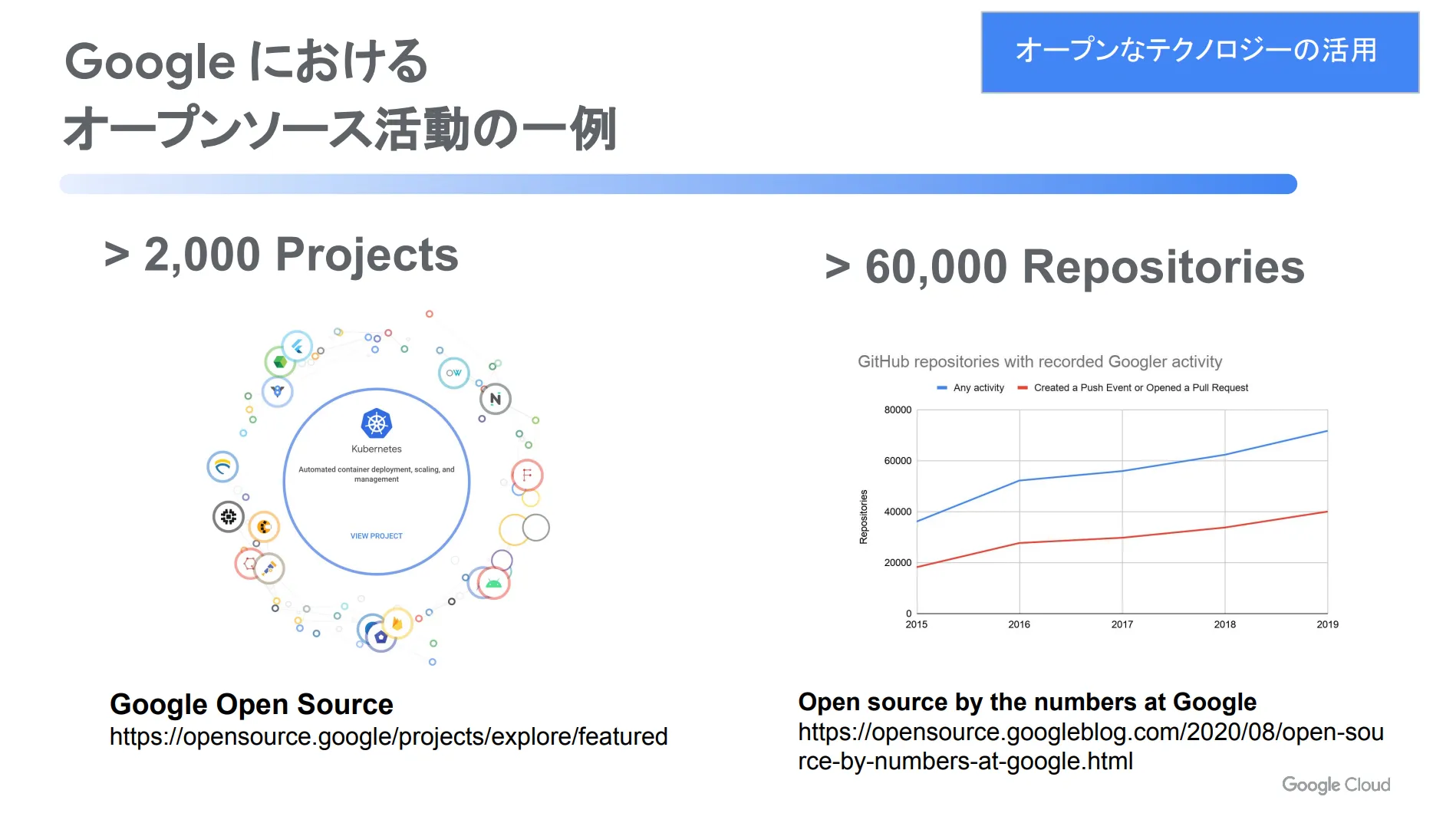Click the blue technology banner in the corner
This screenshot has width=1456, height=813.
click(1200, 52)
